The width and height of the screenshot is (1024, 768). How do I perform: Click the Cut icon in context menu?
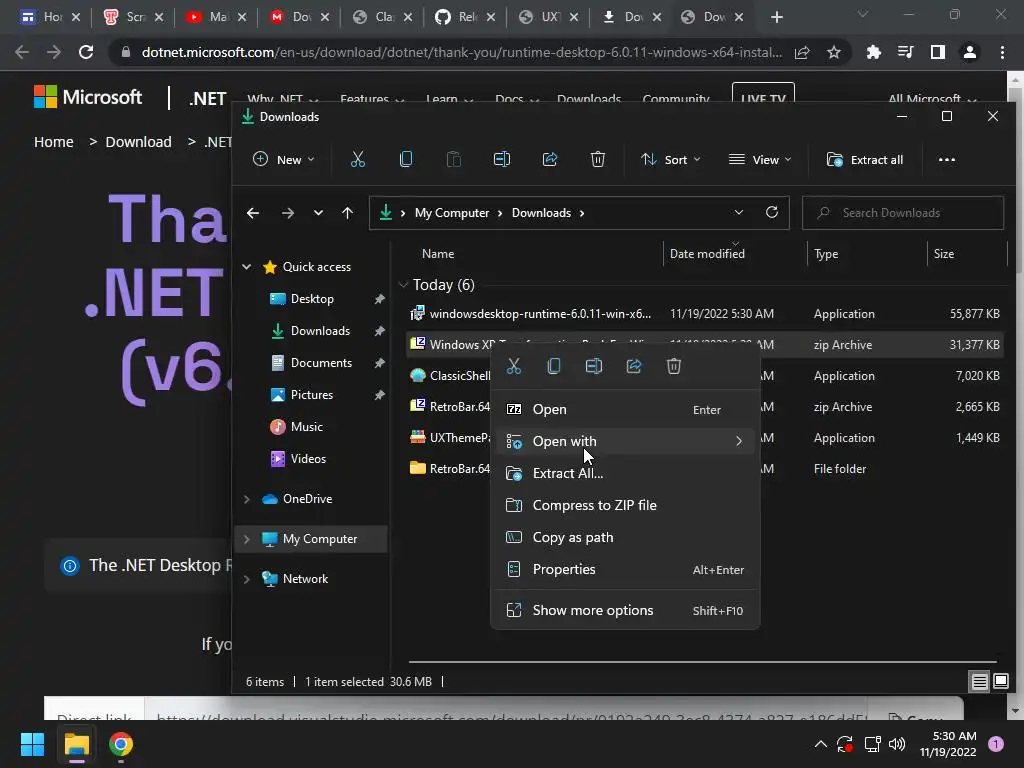[x=514, y=366]
